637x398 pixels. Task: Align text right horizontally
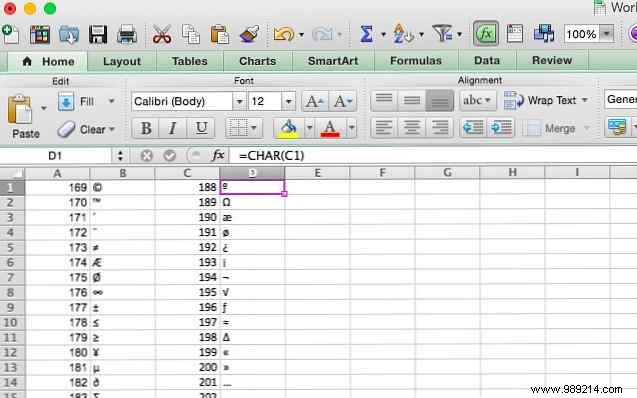click(x=440, y=128)
